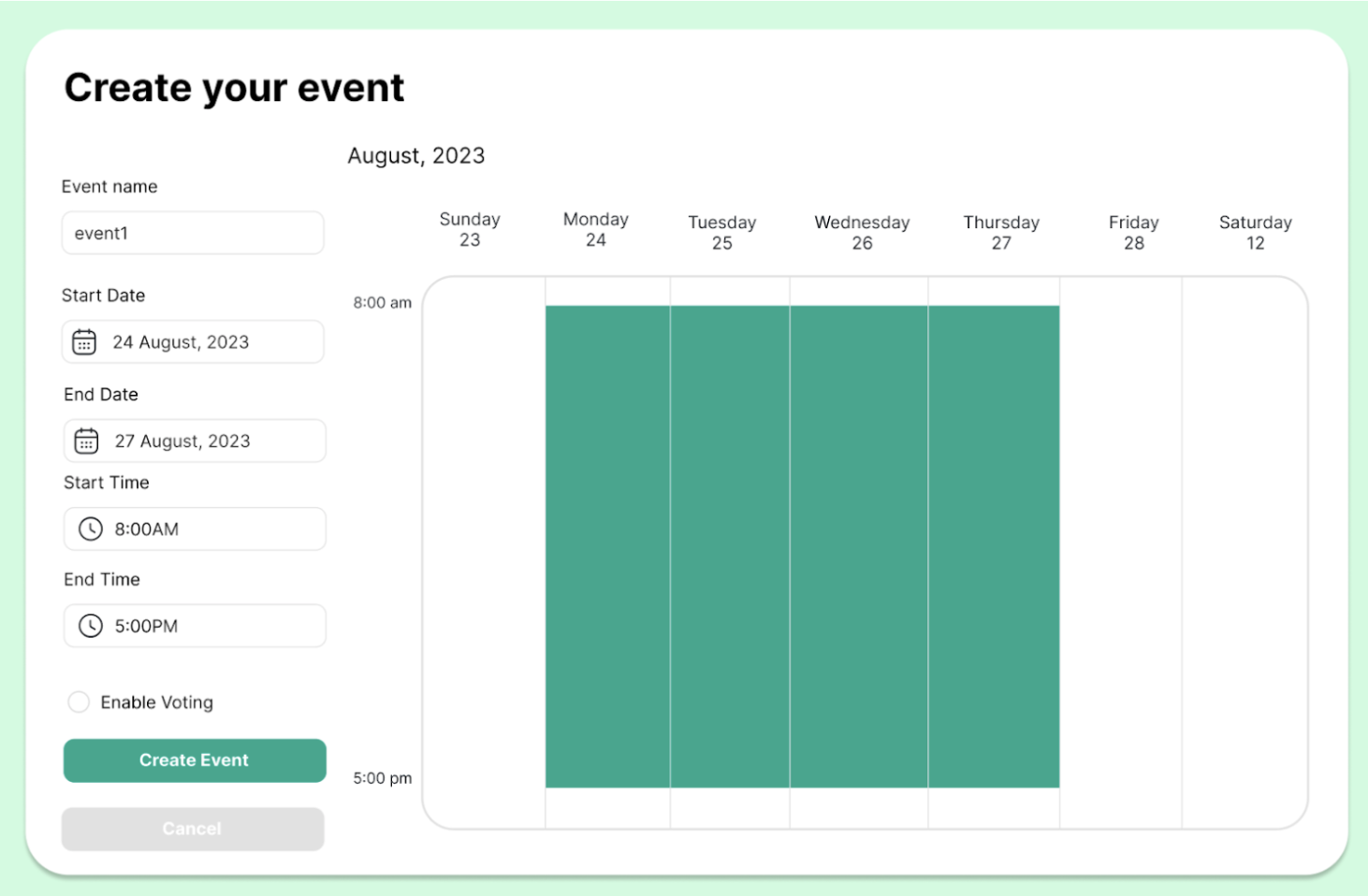This screenshot has width=1368, height=896.
Task: Select the Wednesday 26 column header
Action: point(862,233)
